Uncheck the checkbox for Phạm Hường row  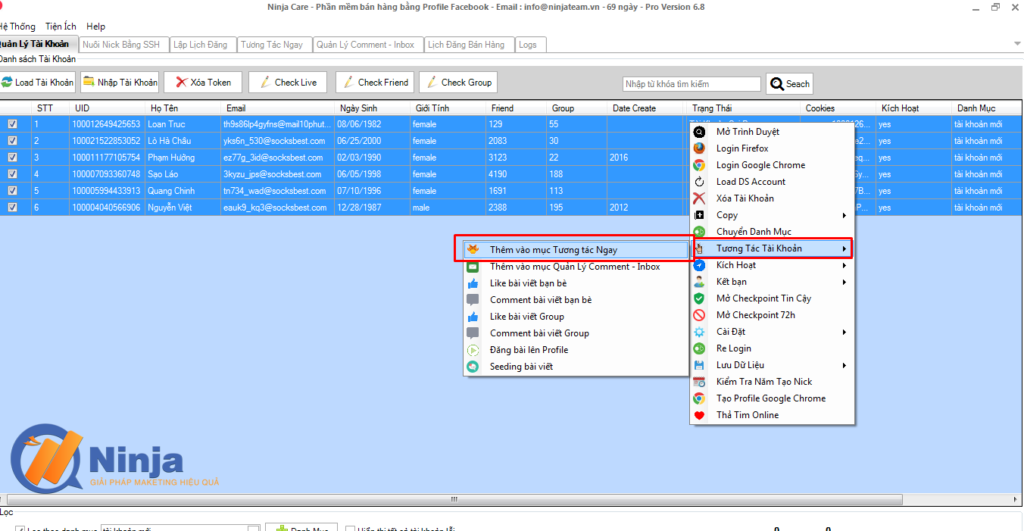(x=12, y=157)
